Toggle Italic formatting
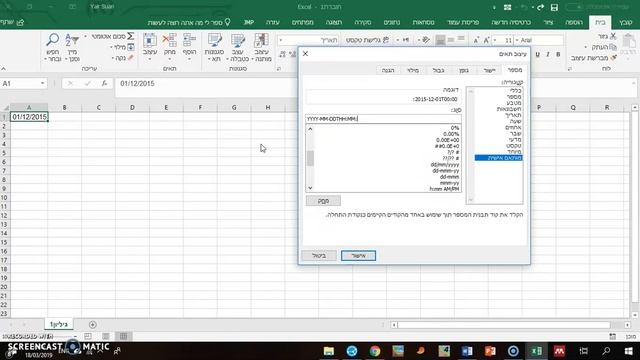 [548, 54]
